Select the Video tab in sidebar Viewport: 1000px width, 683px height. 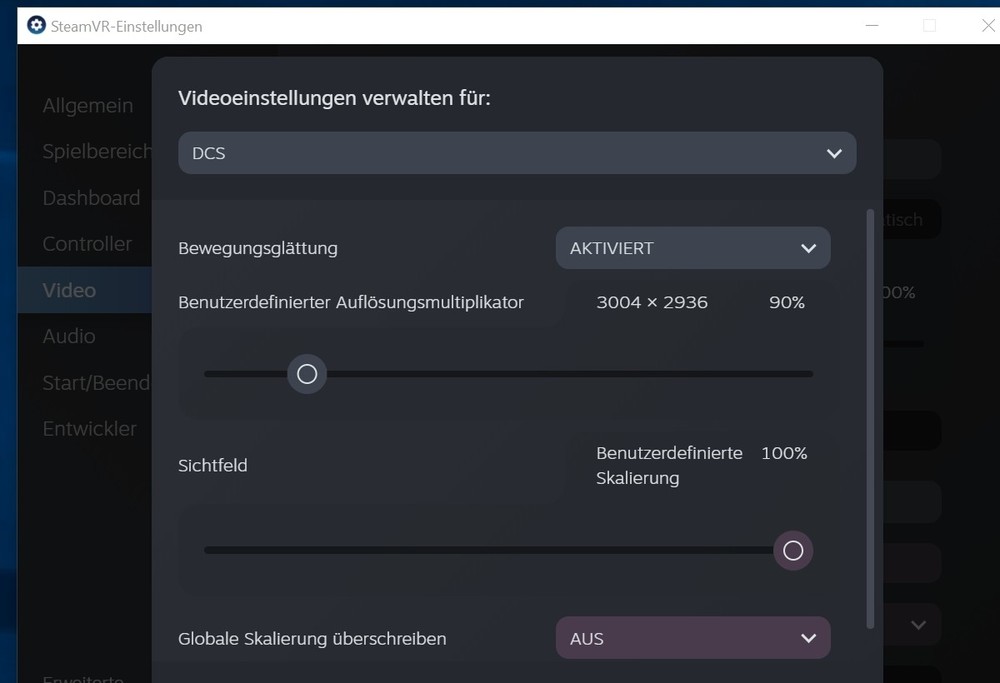(x=69, y=290)
